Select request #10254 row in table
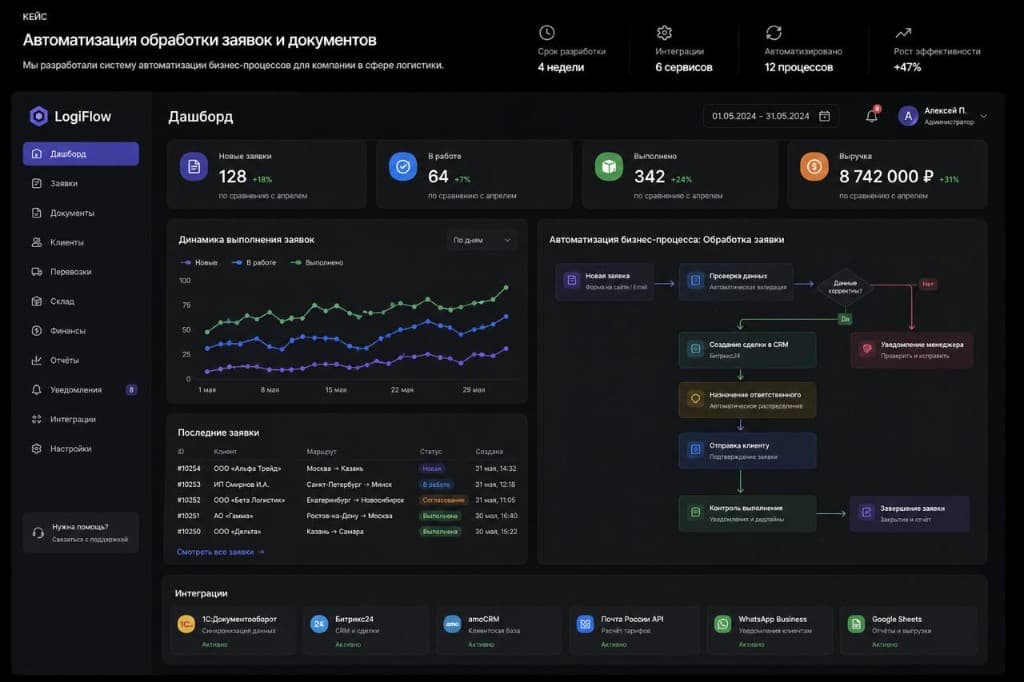Image resolution: width=1024 pixels, height=682 pixels. [347, 468]
